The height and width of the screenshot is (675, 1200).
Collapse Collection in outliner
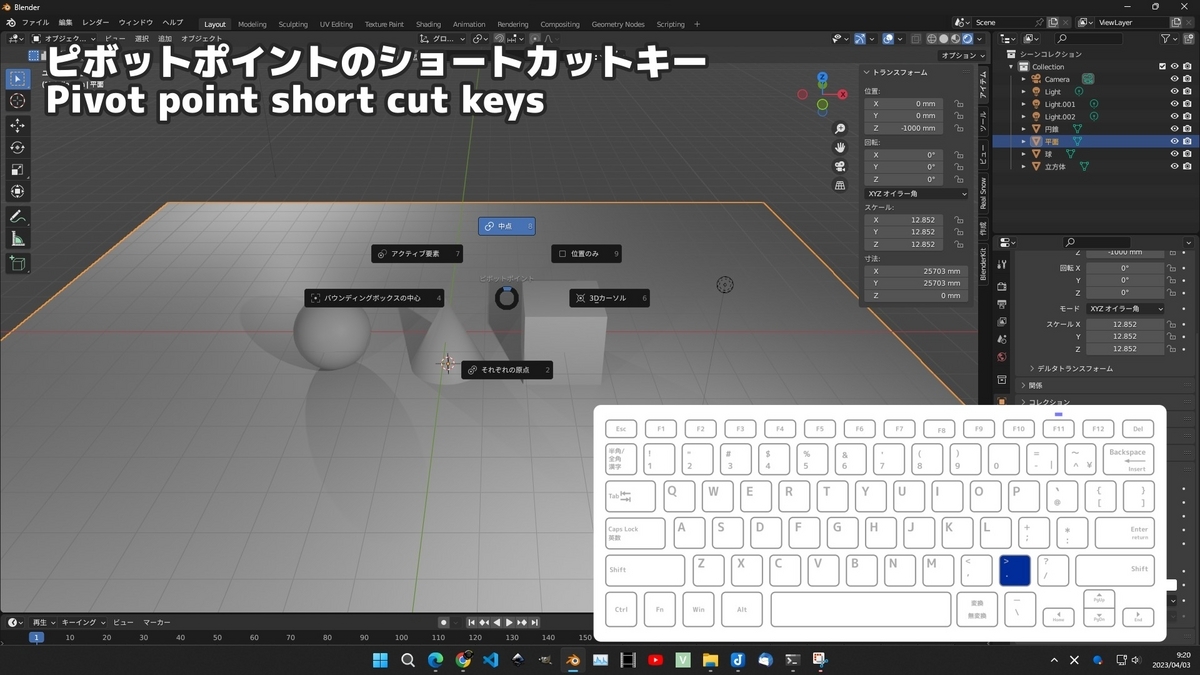(1012, 67)
